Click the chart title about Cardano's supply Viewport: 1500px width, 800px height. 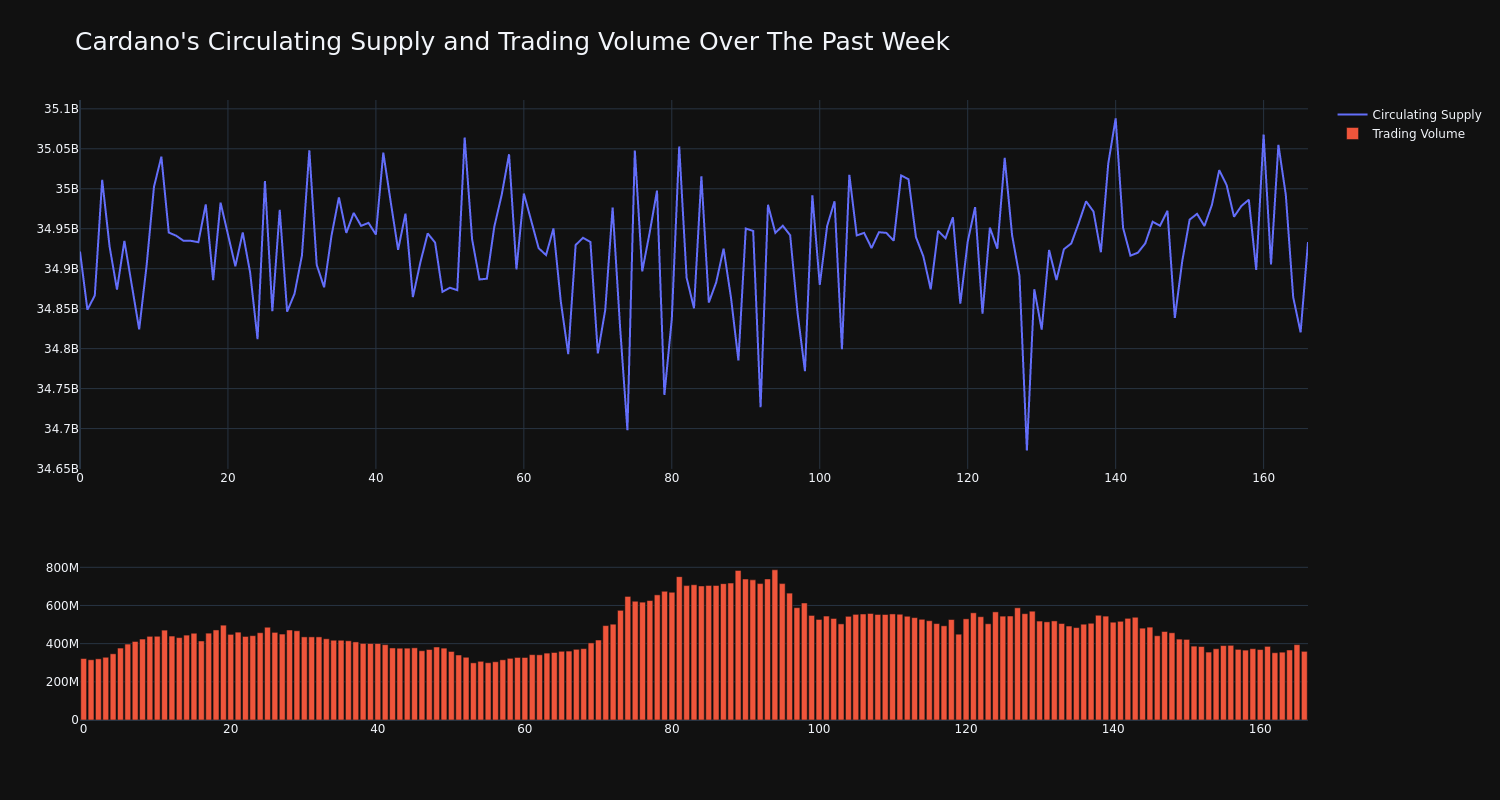click(x=512, y=42)
